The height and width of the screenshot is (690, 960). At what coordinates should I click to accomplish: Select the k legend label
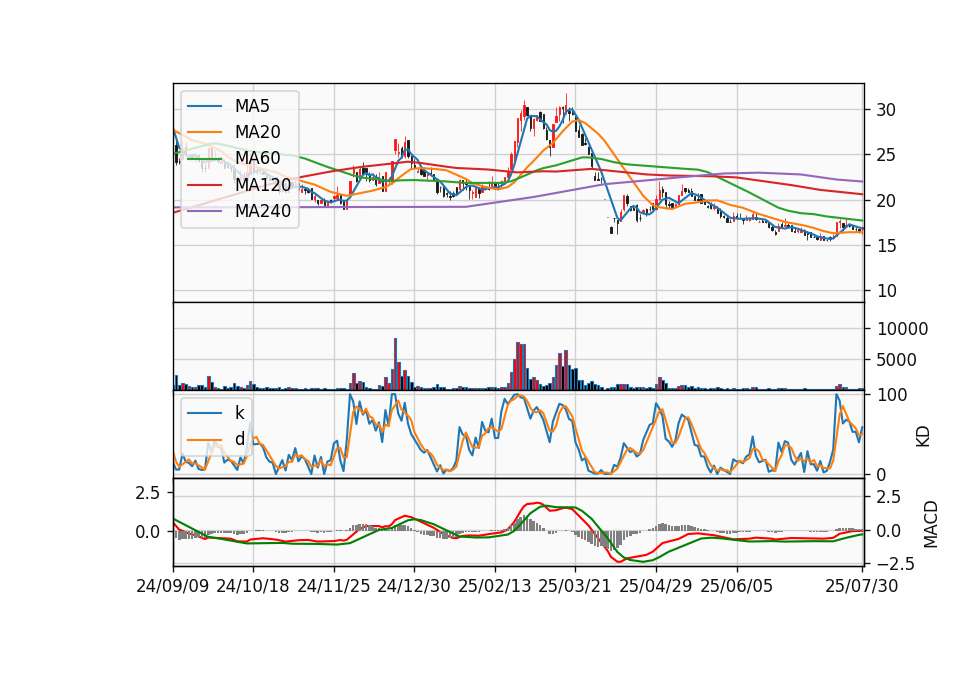point(239,413)
